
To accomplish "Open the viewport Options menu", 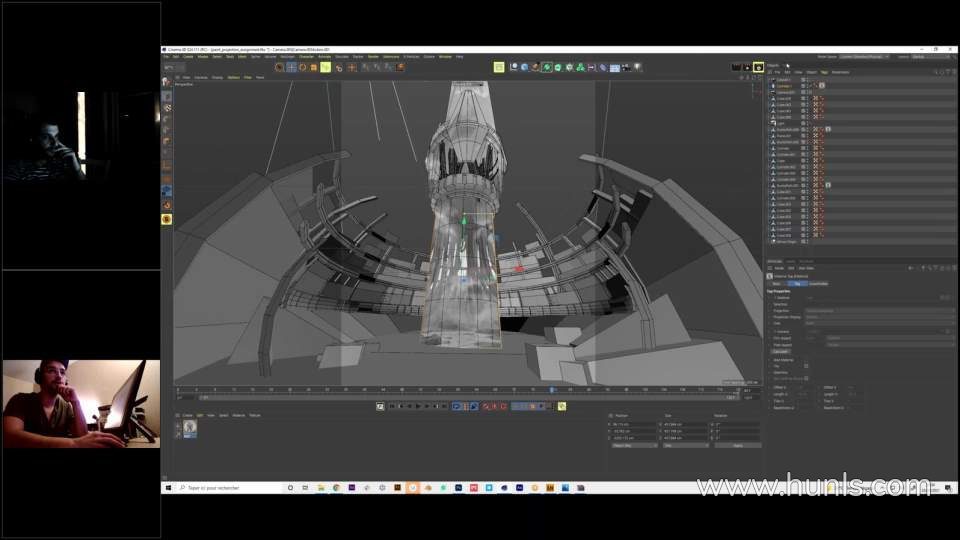I will click(x=233, y=78).
